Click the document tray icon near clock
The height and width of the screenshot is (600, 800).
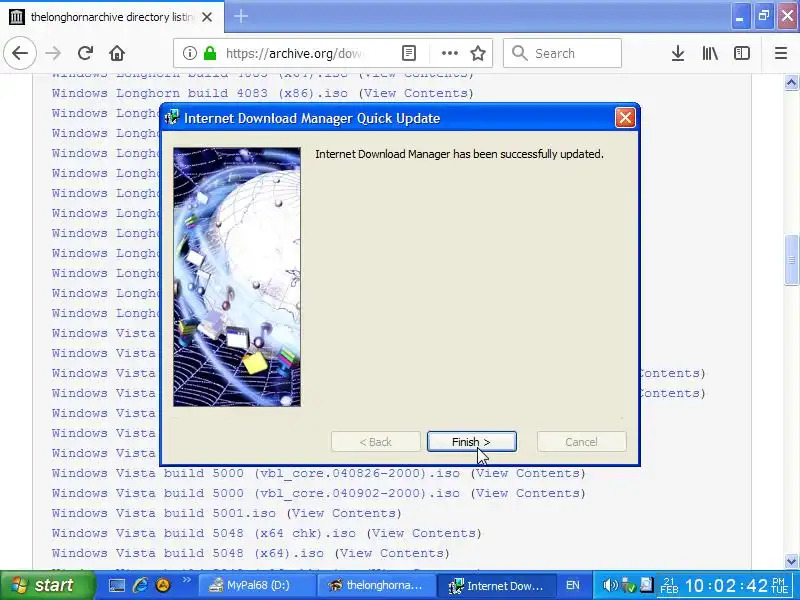point(646,584)
